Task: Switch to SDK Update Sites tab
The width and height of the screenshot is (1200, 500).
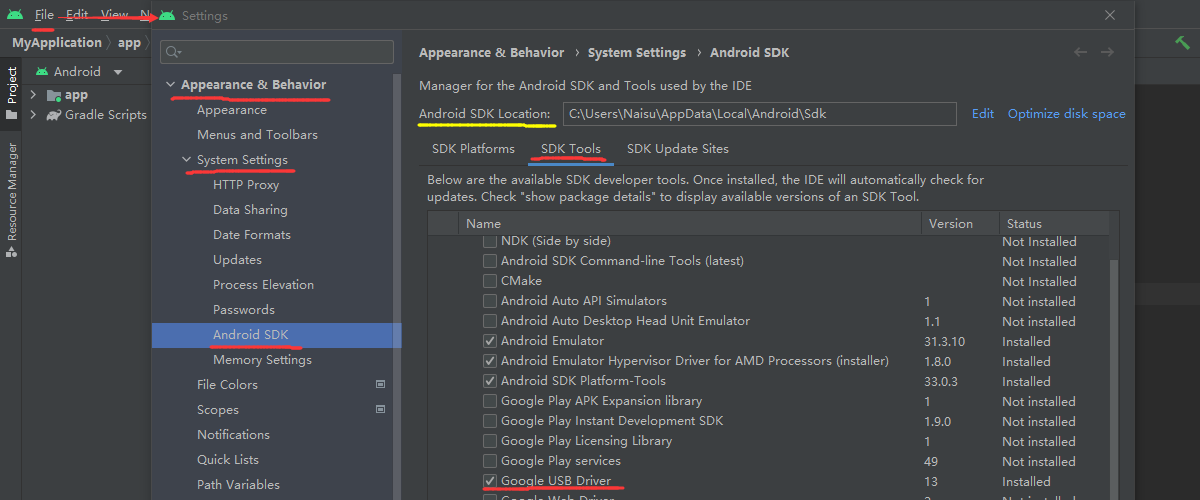Action: coord(678,149)
